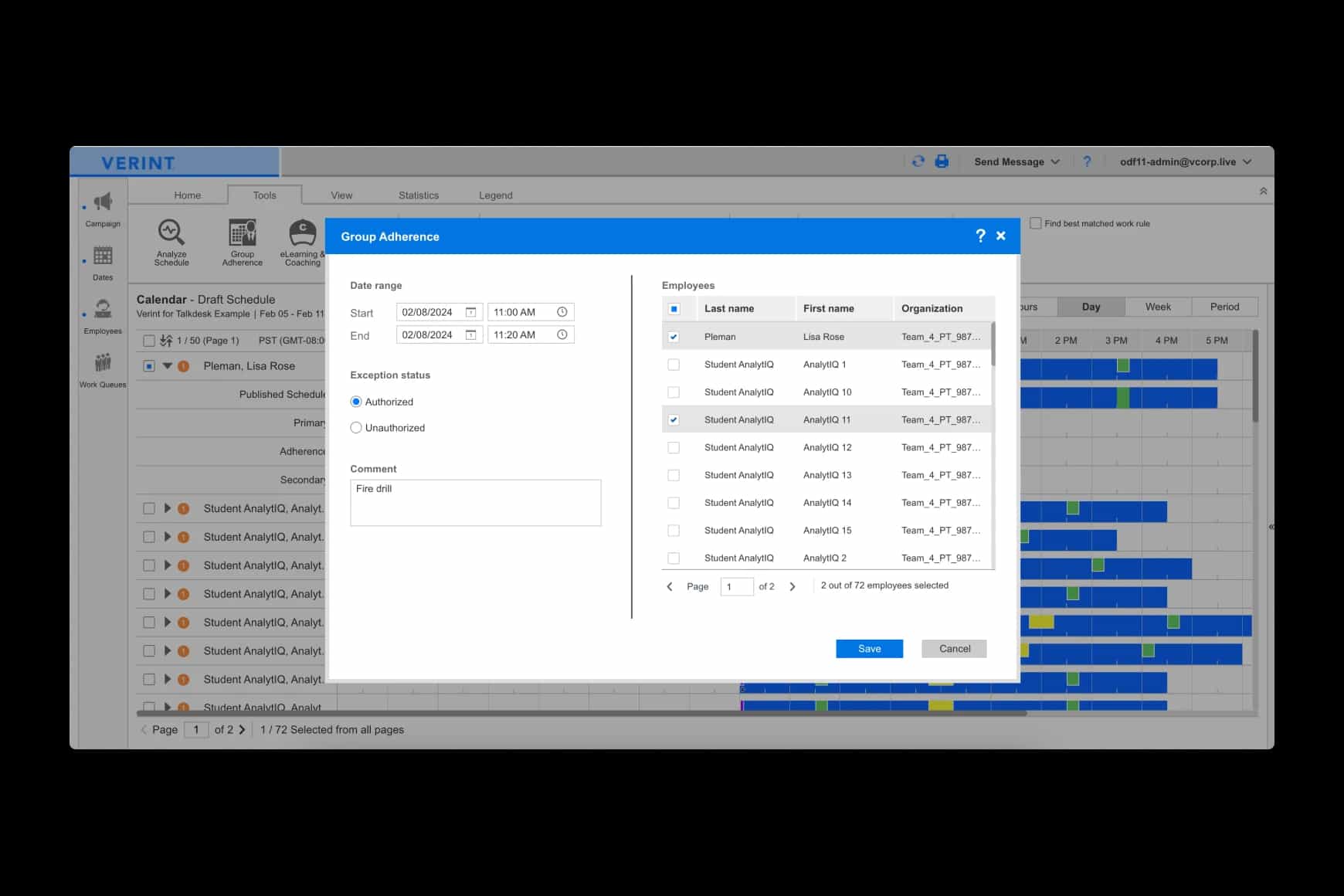The image size is (1344, 896).
Task: Open help from the Group Adherence dialog
Action: 979,236
